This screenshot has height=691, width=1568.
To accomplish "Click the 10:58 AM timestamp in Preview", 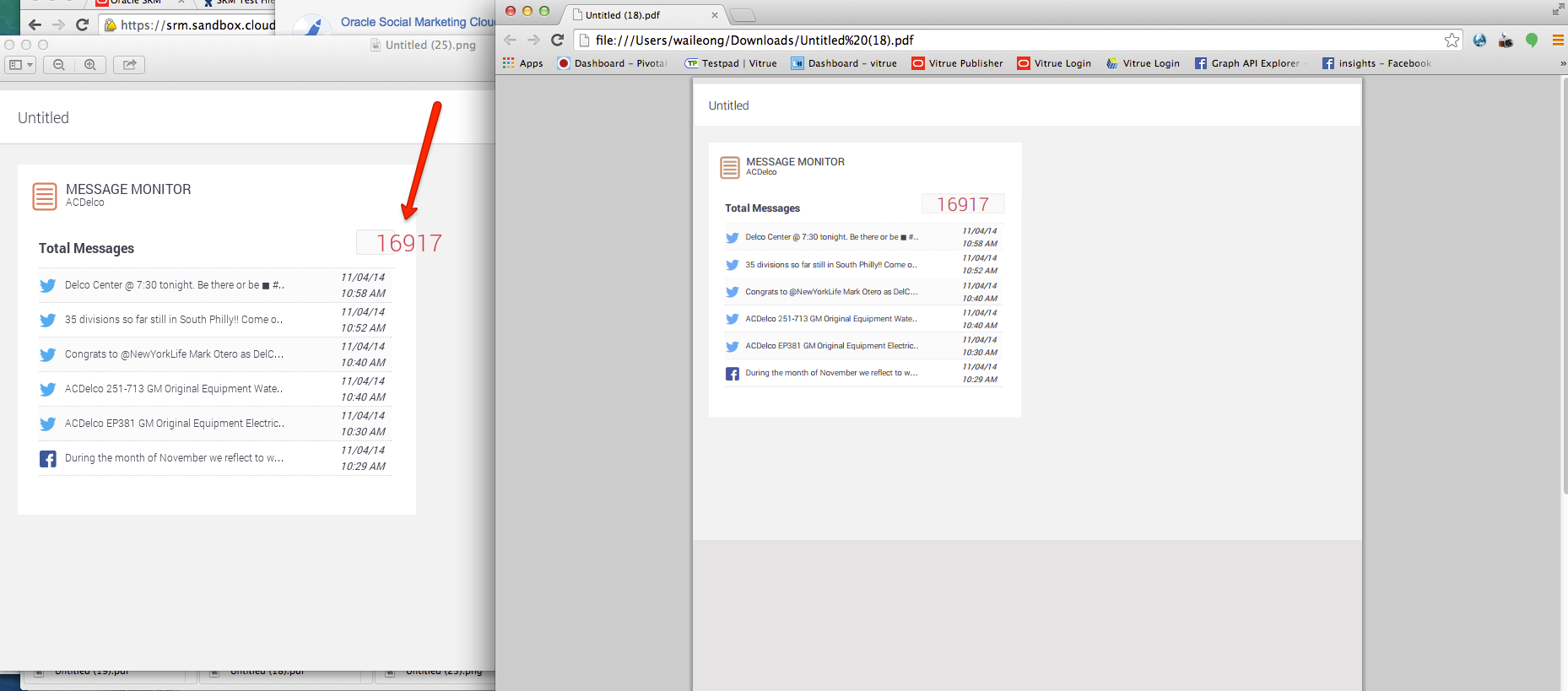I will tap(363, 294).
